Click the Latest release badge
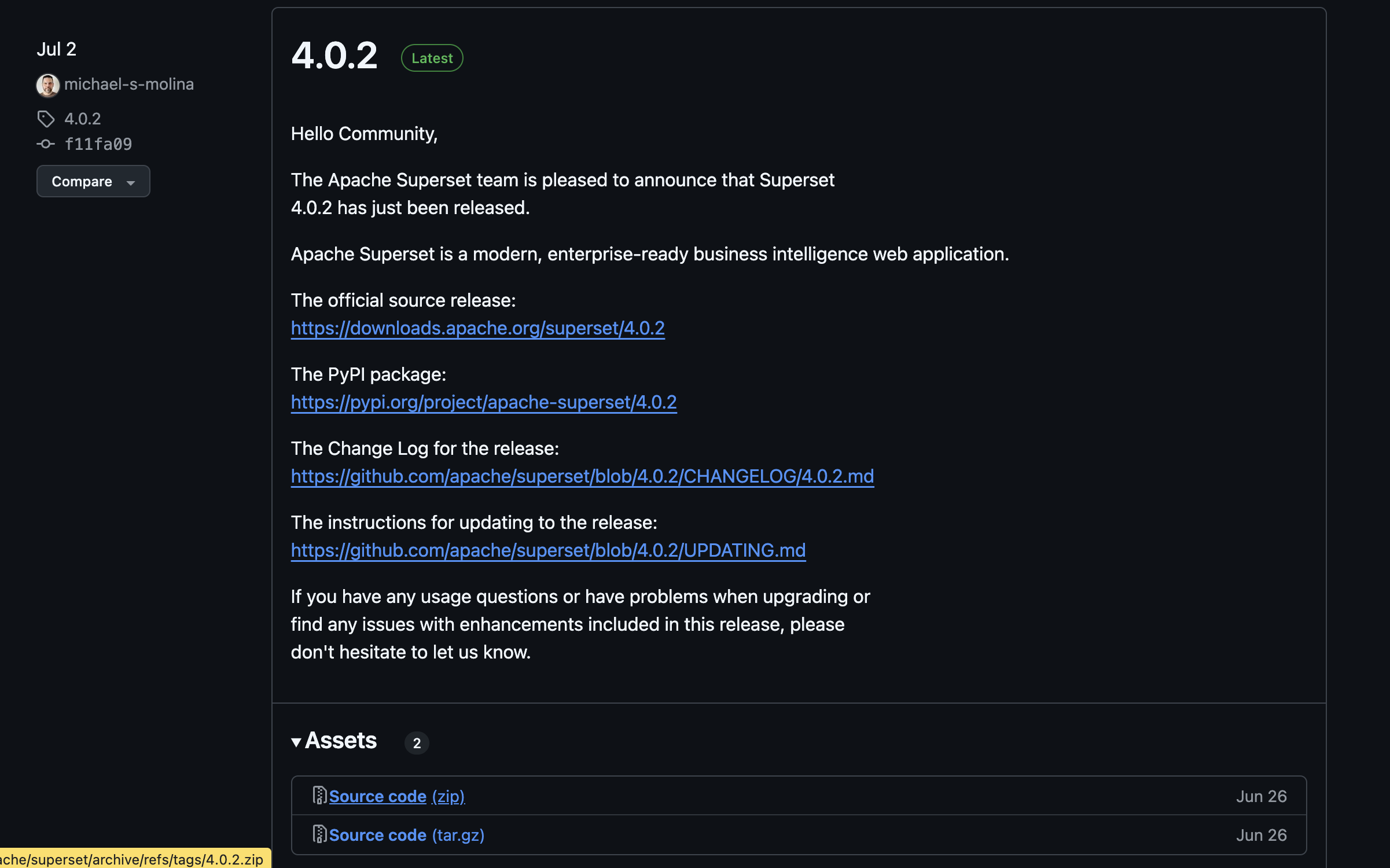This screenshot has height=868, width=1390. click(x=432, y=57)
